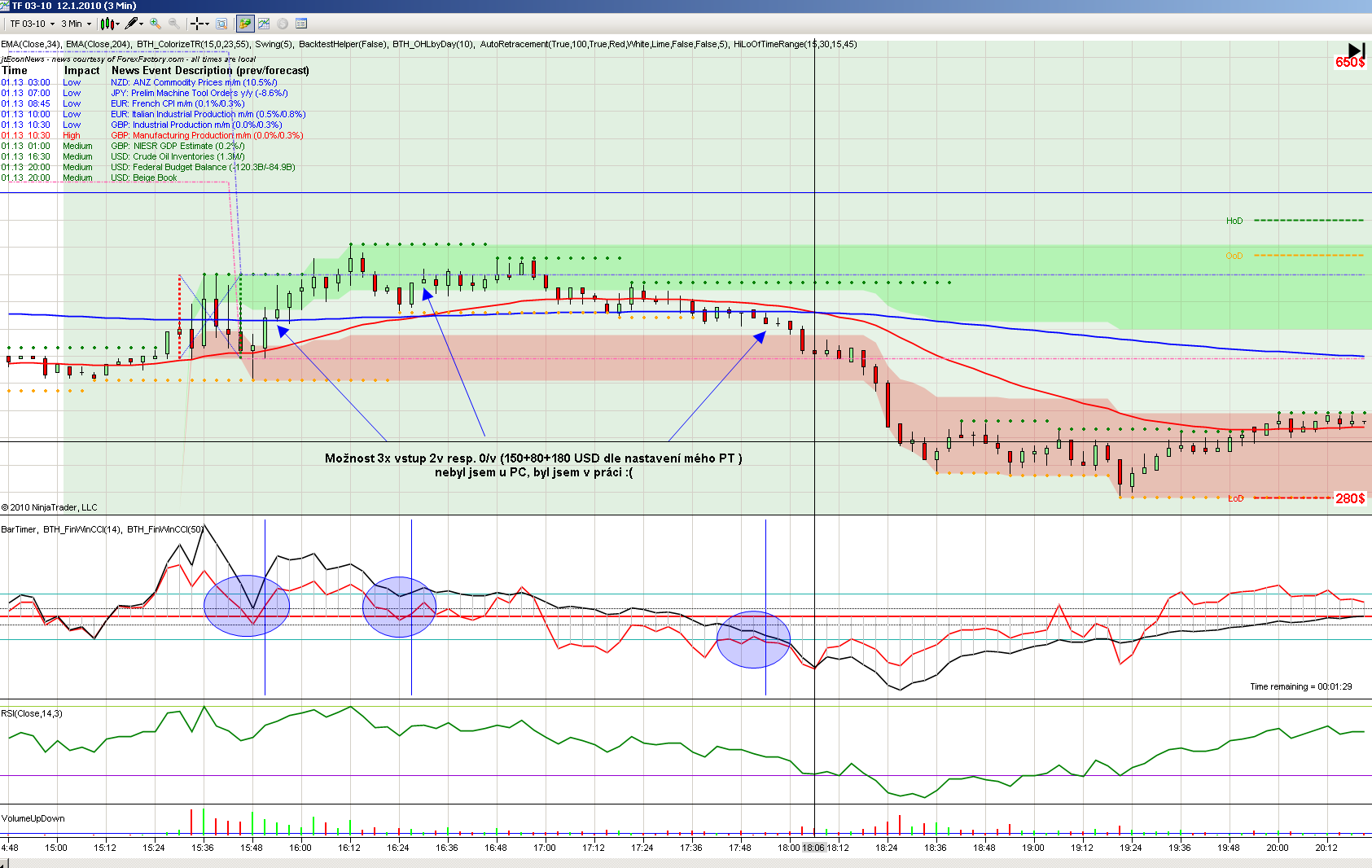Click the Swing(5) indicator label
Screen dimensions: 1372x868
(274, 44)
